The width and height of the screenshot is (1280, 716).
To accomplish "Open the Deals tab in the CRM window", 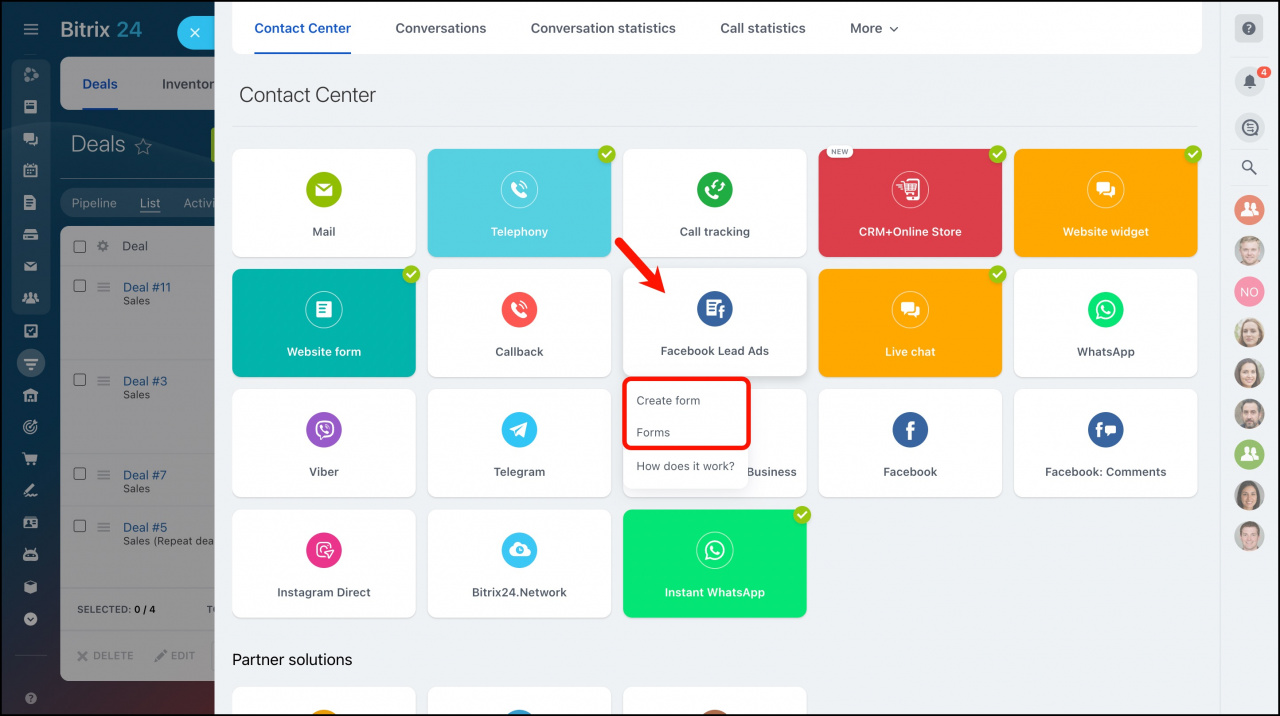I will [x=100, y=84].
